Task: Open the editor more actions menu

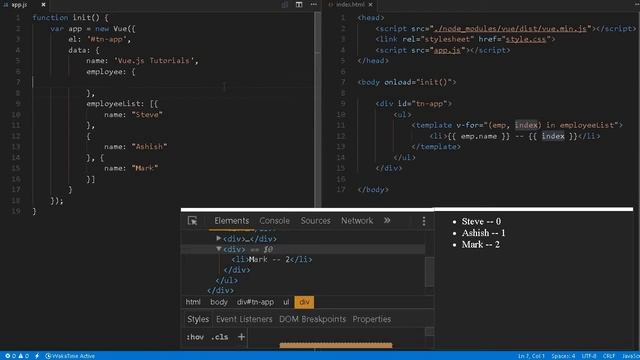Action: (313, 4)
